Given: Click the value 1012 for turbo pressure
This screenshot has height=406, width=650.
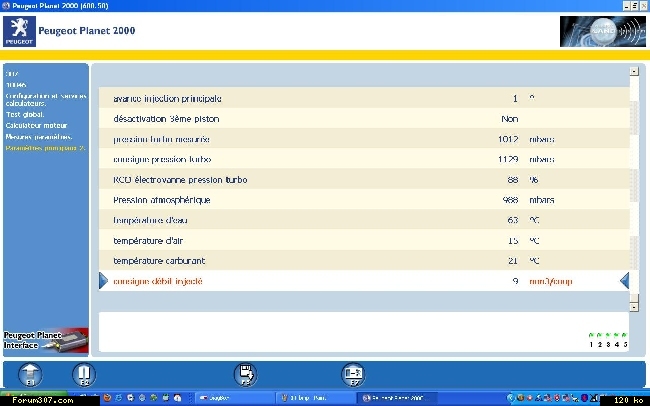Looking at the screenshot, I should click(508, 139).
